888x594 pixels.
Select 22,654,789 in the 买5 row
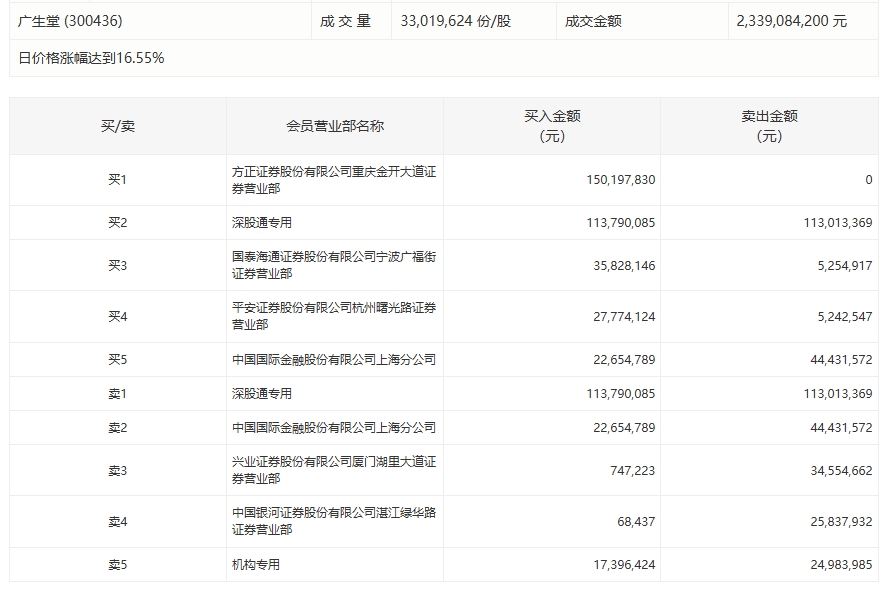point(624,360)
